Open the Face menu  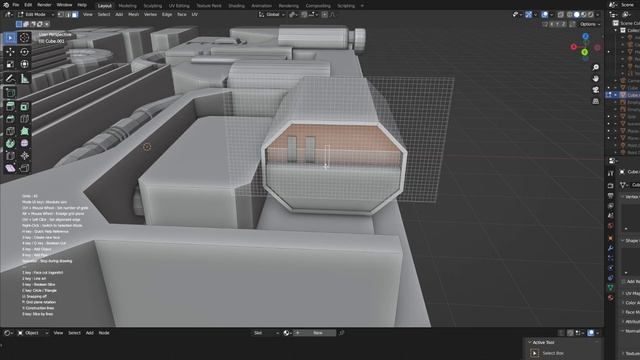(182, 14)
